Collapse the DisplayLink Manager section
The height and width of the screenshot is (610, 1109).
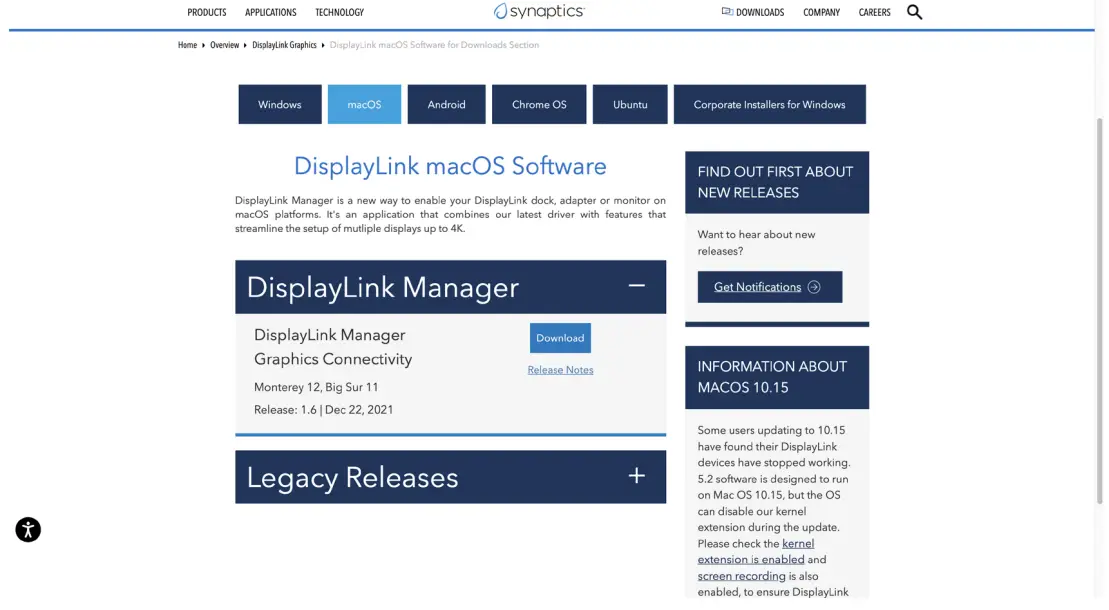(636, 286)
